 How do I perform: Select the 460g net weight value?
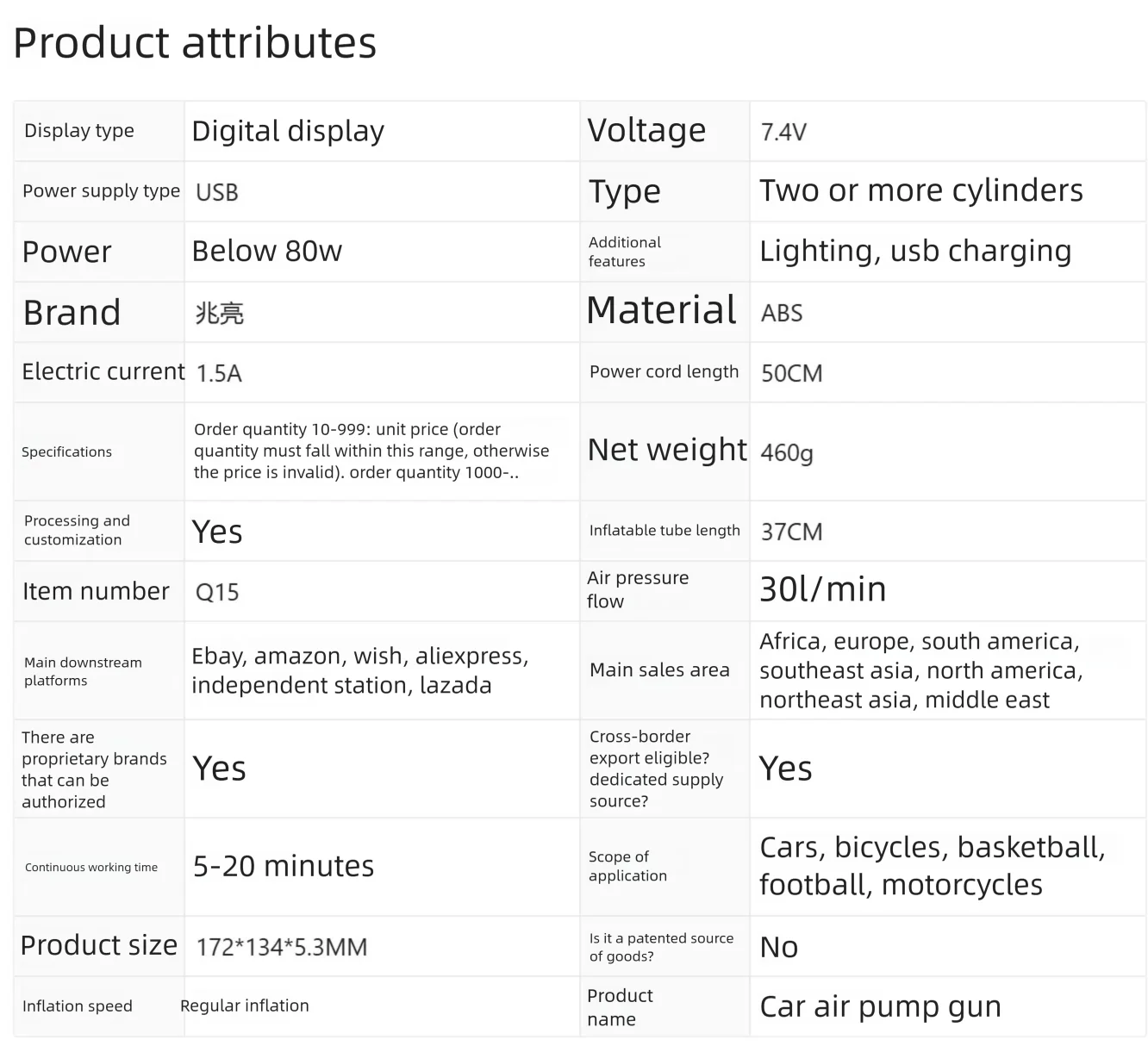coord(786,452)
